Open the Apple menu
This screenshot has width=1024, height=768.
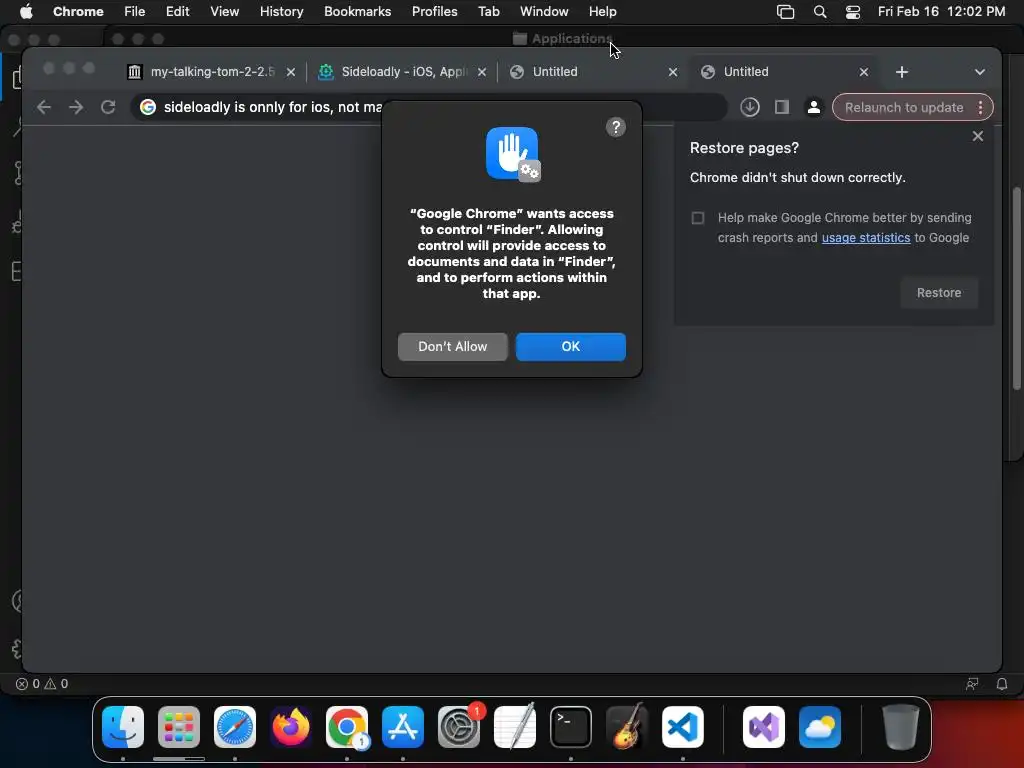tap(25, 11)
